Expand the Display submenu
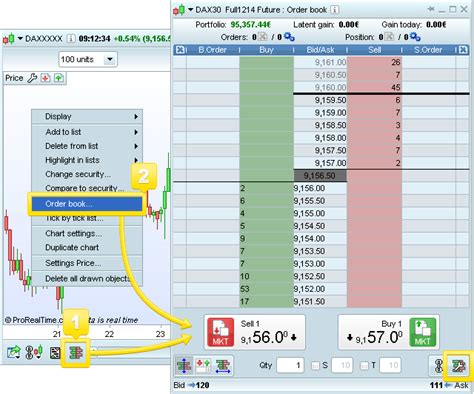Image resolution: width=474 pixels, height=394 pixels. 87,117
